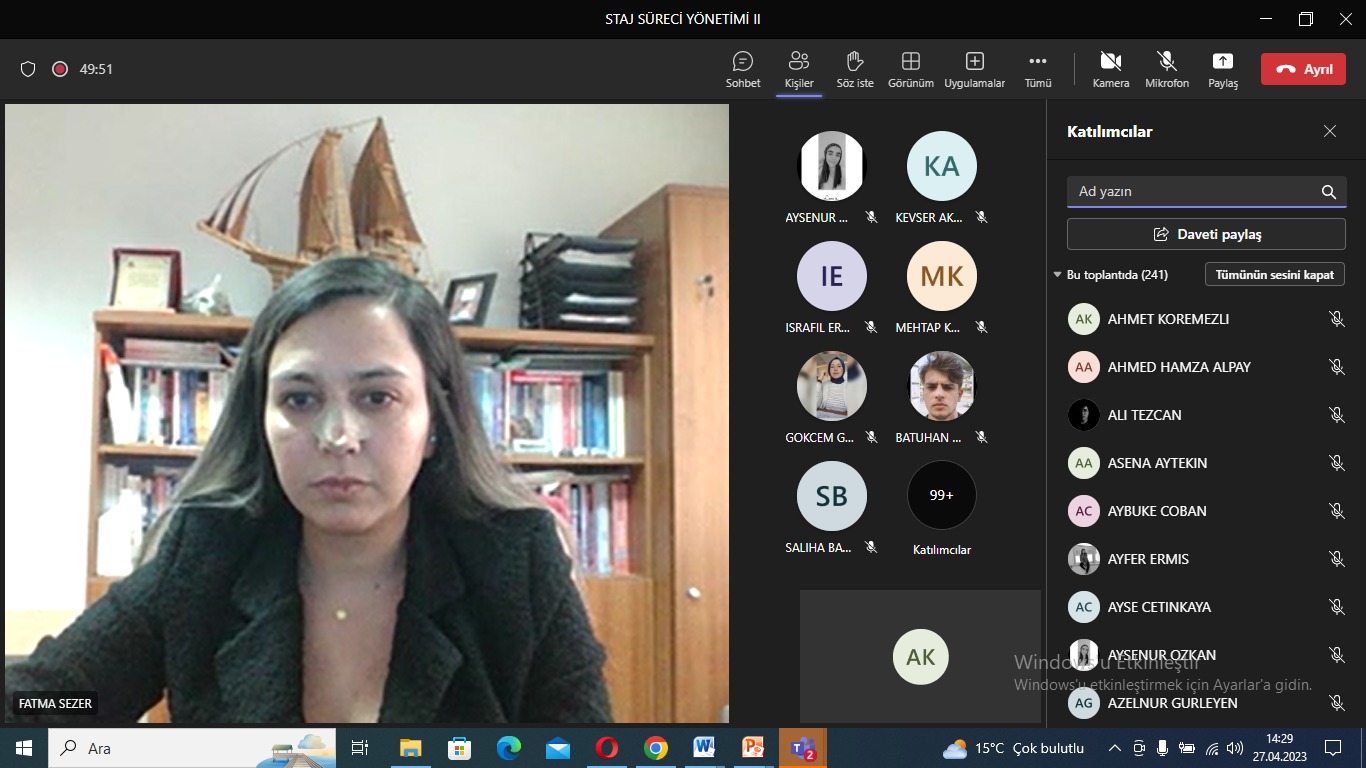Select AYFER ERMIS in participant list
This screenshot has width=1366, height=768.
(1206, 559)
